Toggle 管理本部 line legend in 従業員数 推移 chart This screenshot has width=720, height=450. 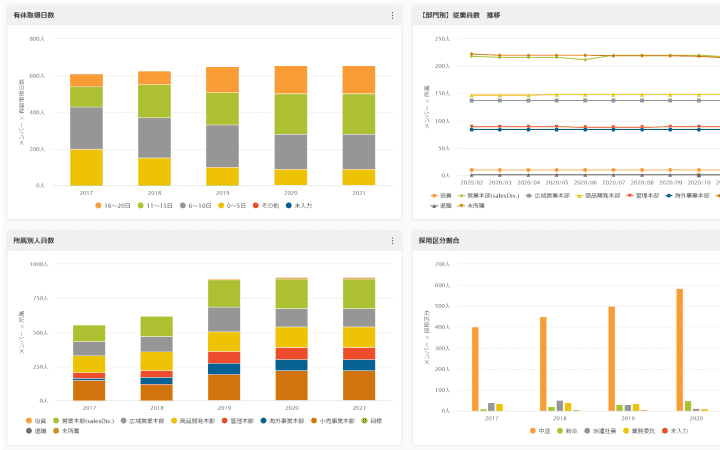click(x=643, y=196)
